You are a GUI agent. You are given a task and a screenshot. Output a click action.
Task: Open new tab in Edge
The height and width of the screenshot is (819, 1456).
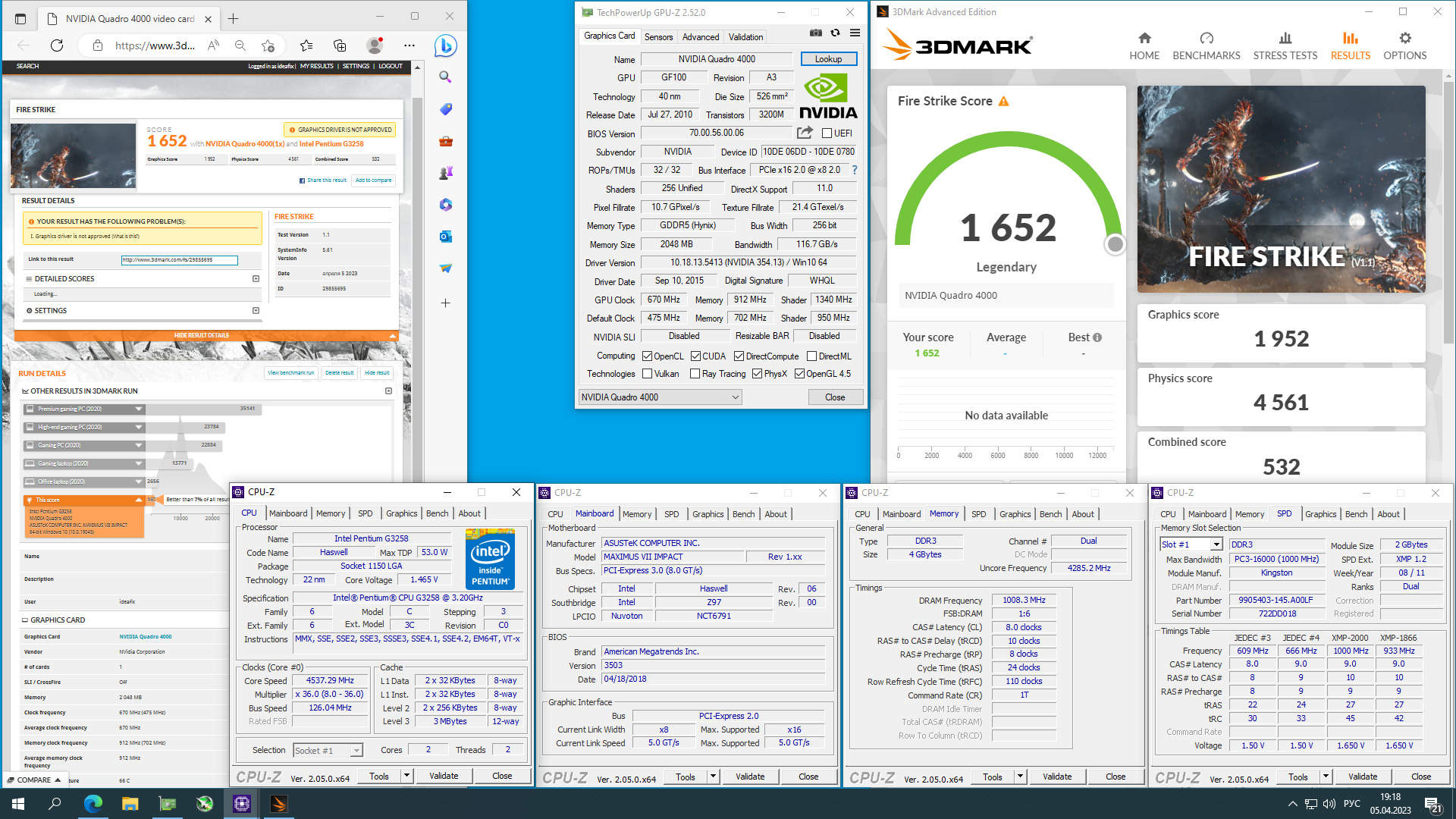pos(234,18)
